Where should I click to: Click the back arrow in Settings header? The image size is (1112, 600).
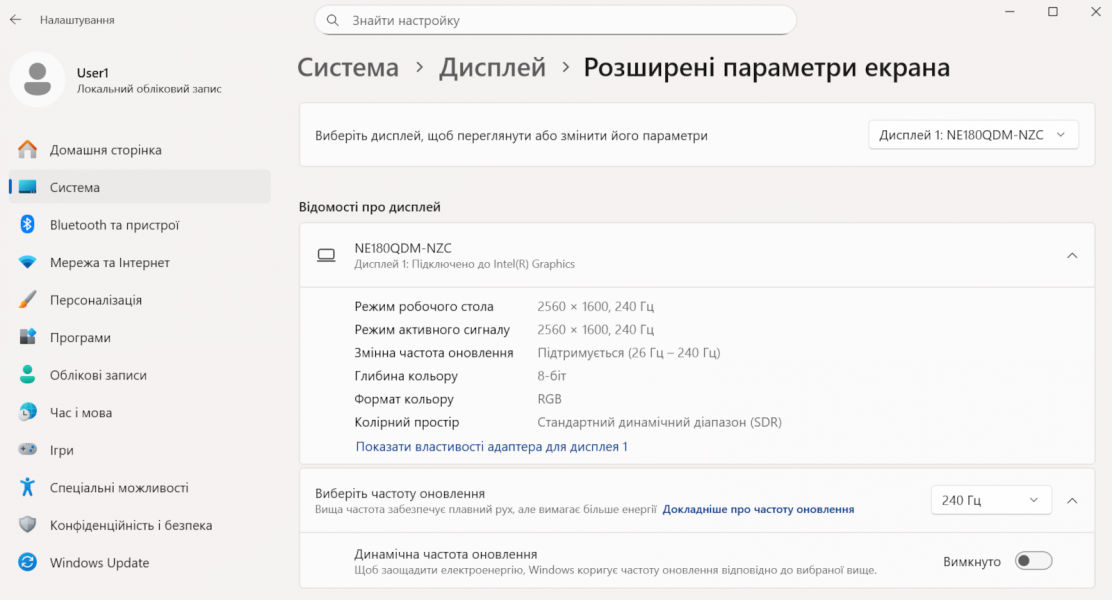[x=16, y=20]
